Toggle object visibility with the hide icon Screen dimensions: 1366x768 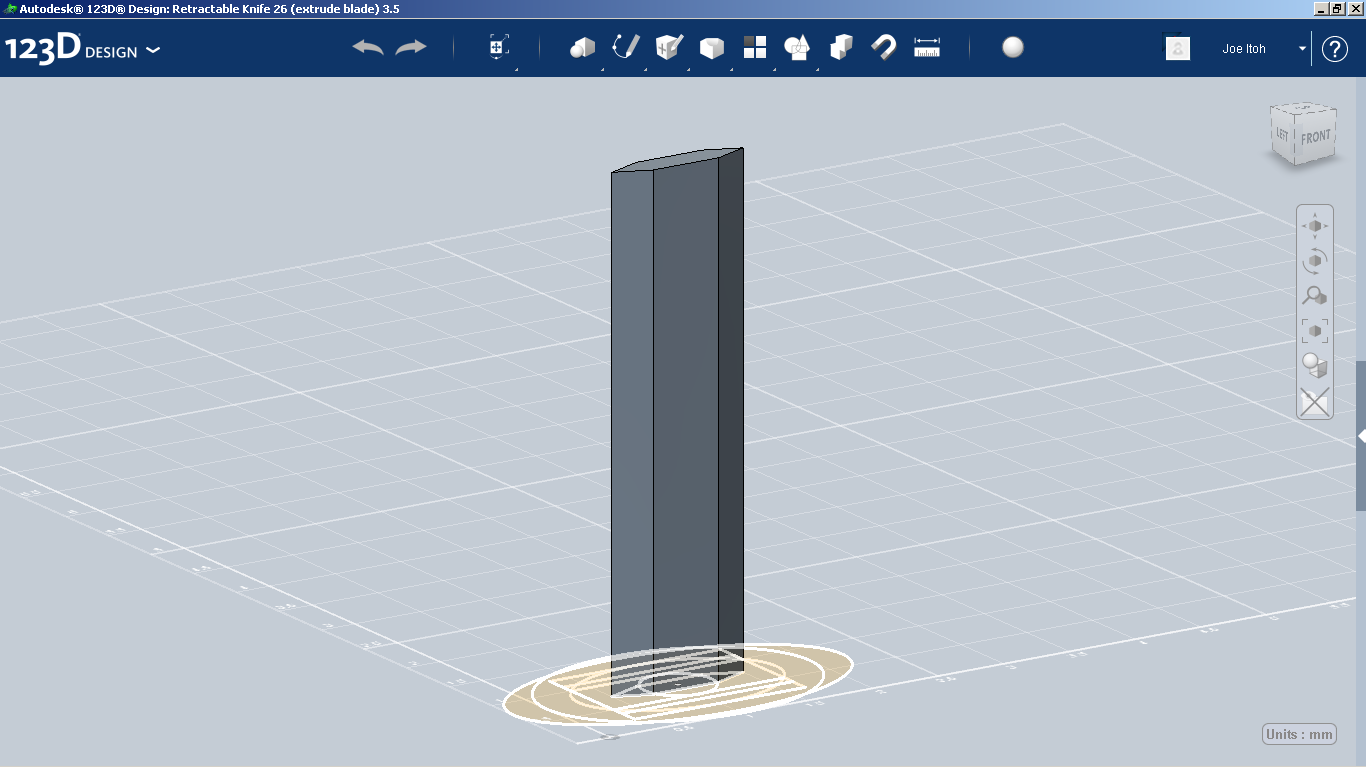click(x=1314, y=402)
